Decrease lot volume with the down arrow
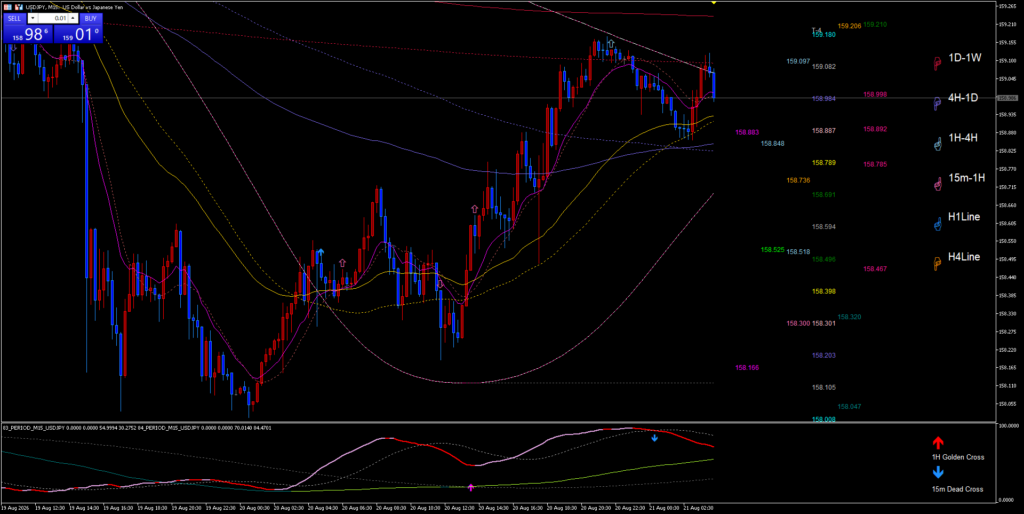This screenshot has width=1024, height=514. (32, 18)
